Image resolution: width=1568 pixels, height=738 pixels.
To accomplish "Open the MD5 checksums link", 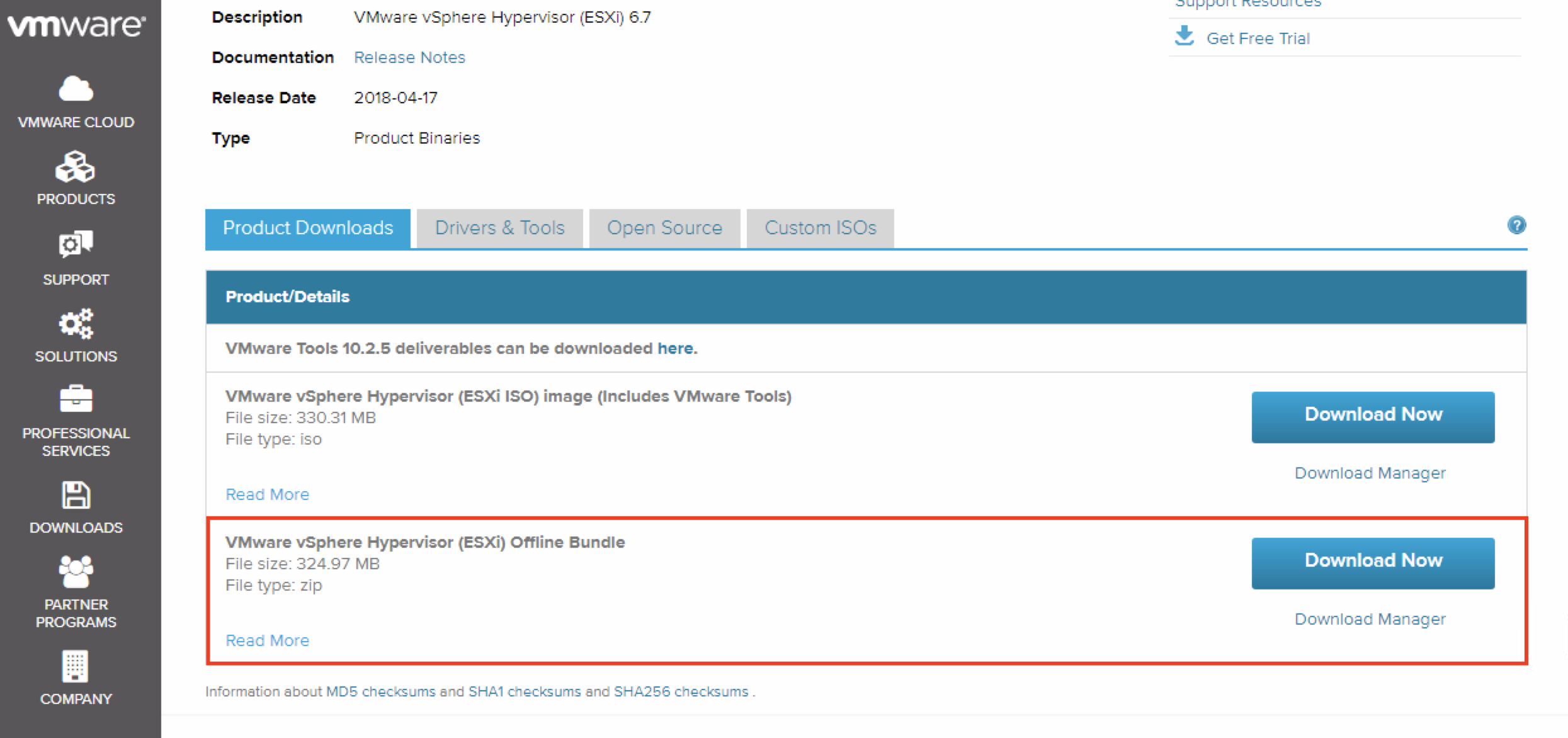I will pyautogui.click(x=380, y=691).
